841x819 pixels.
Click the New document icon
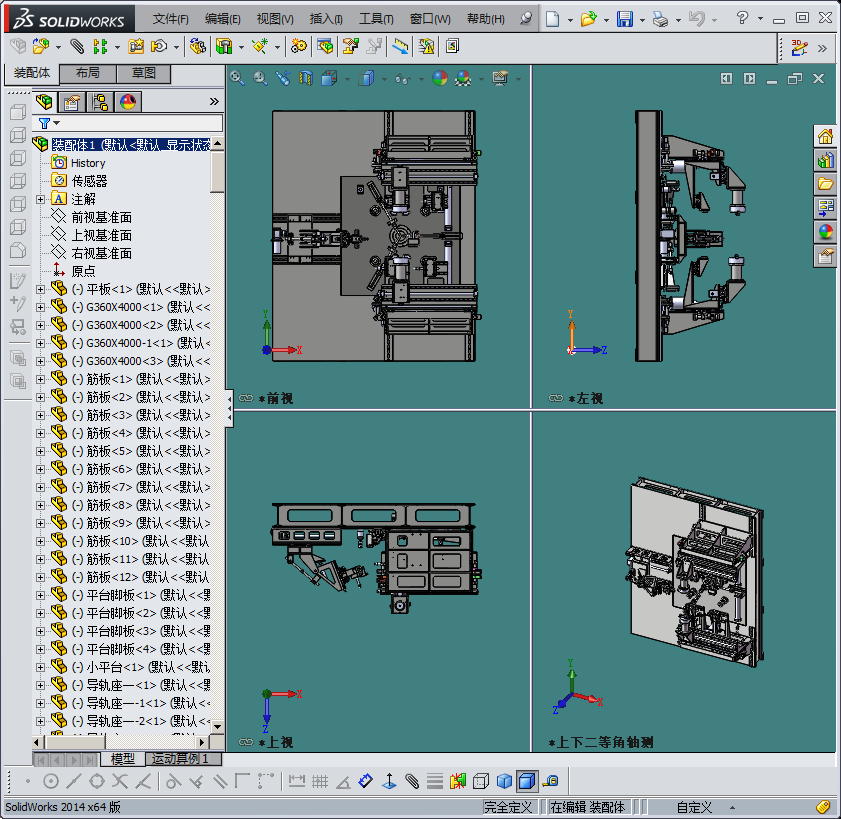pos(553,19)
